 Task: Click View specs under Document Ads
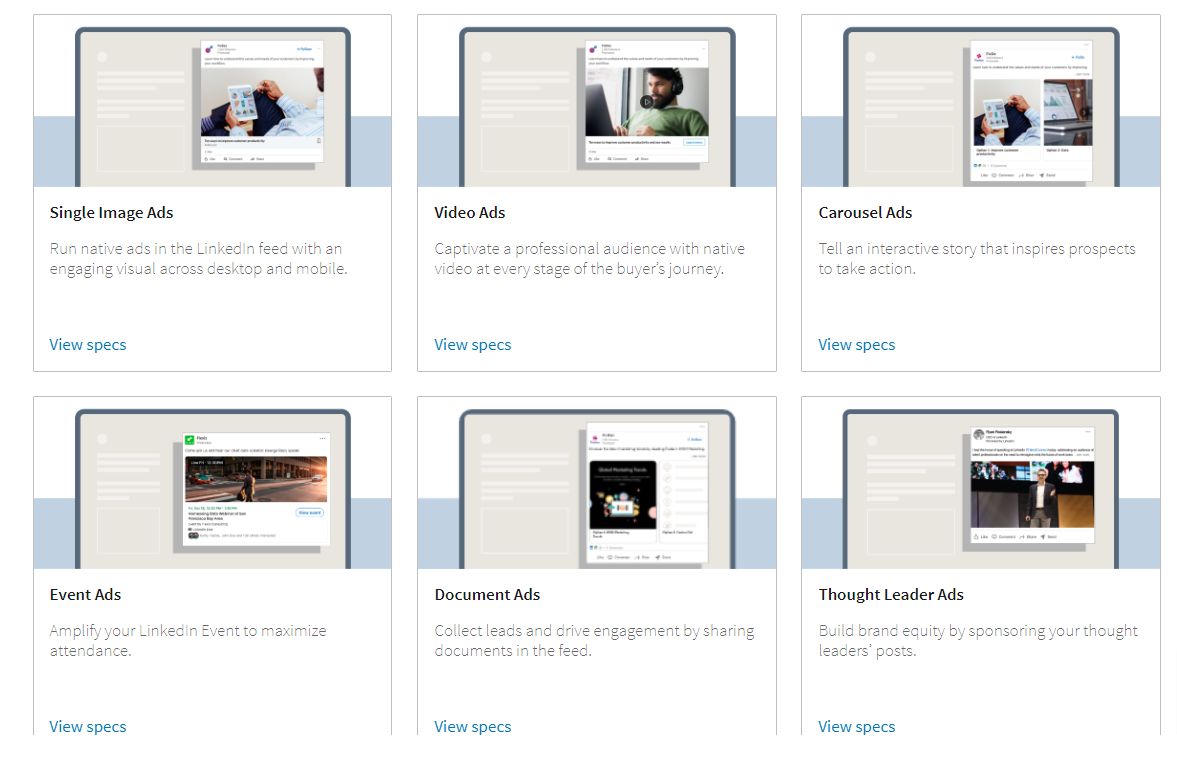[472, 726]
